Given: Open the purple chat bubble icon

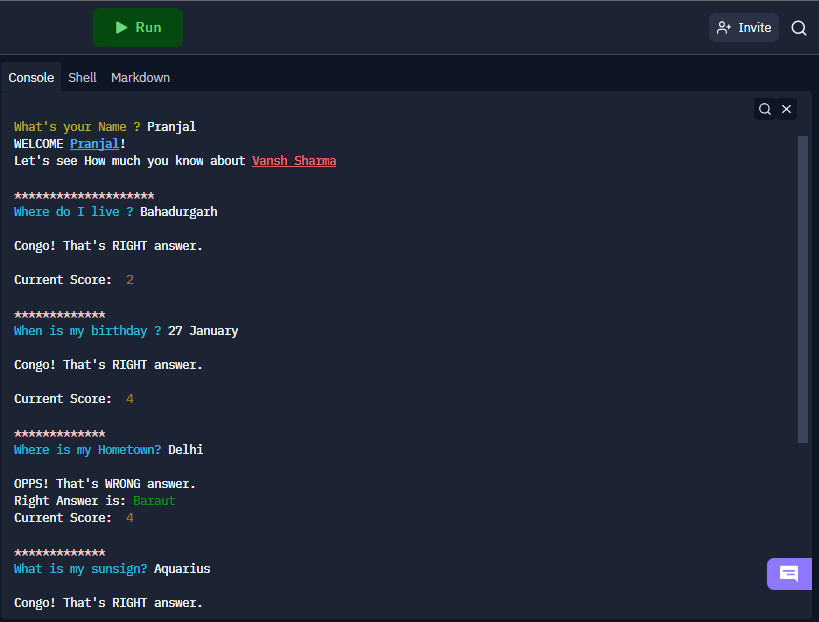Looking at the screenshot, I should pos(789,574).
